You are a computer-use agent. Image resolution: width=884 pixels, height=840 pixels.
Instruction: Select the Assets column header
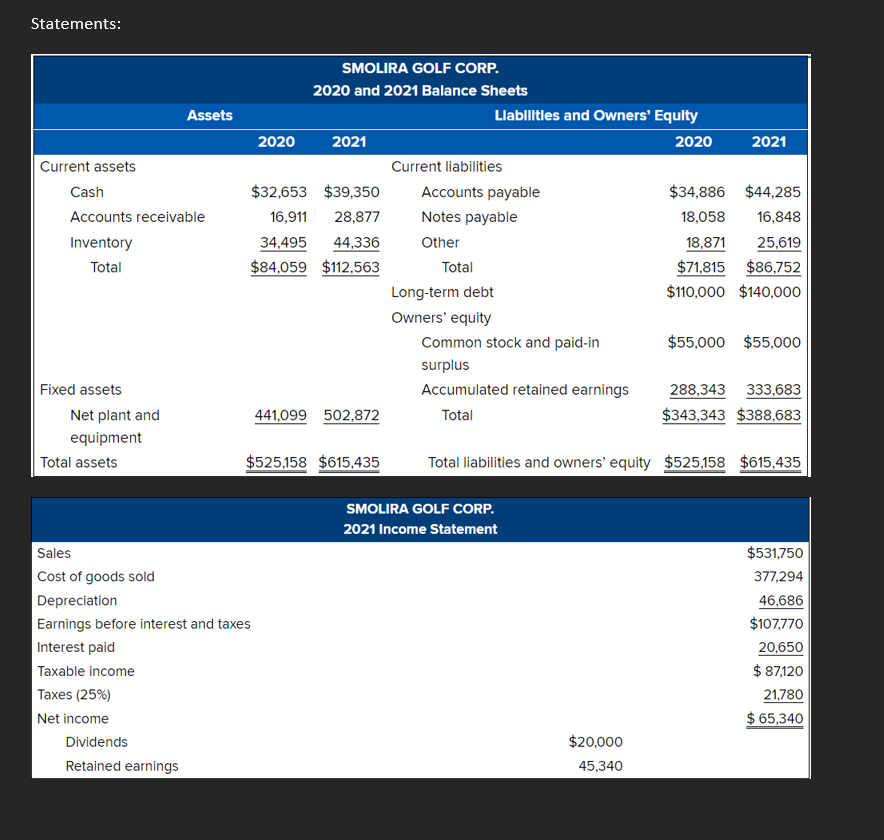209,116
